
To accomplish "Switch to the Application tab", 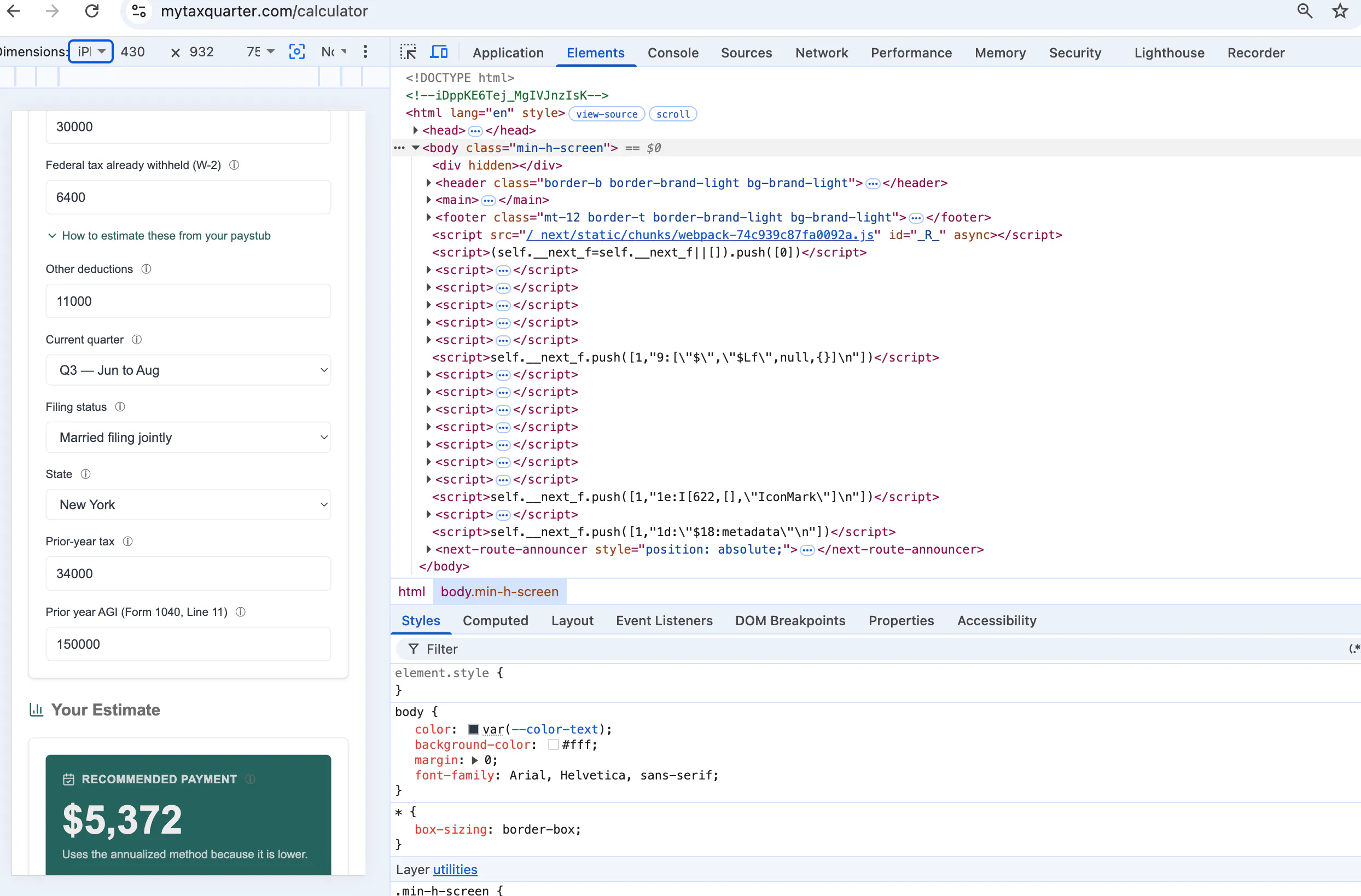I will tap(508, 53).
